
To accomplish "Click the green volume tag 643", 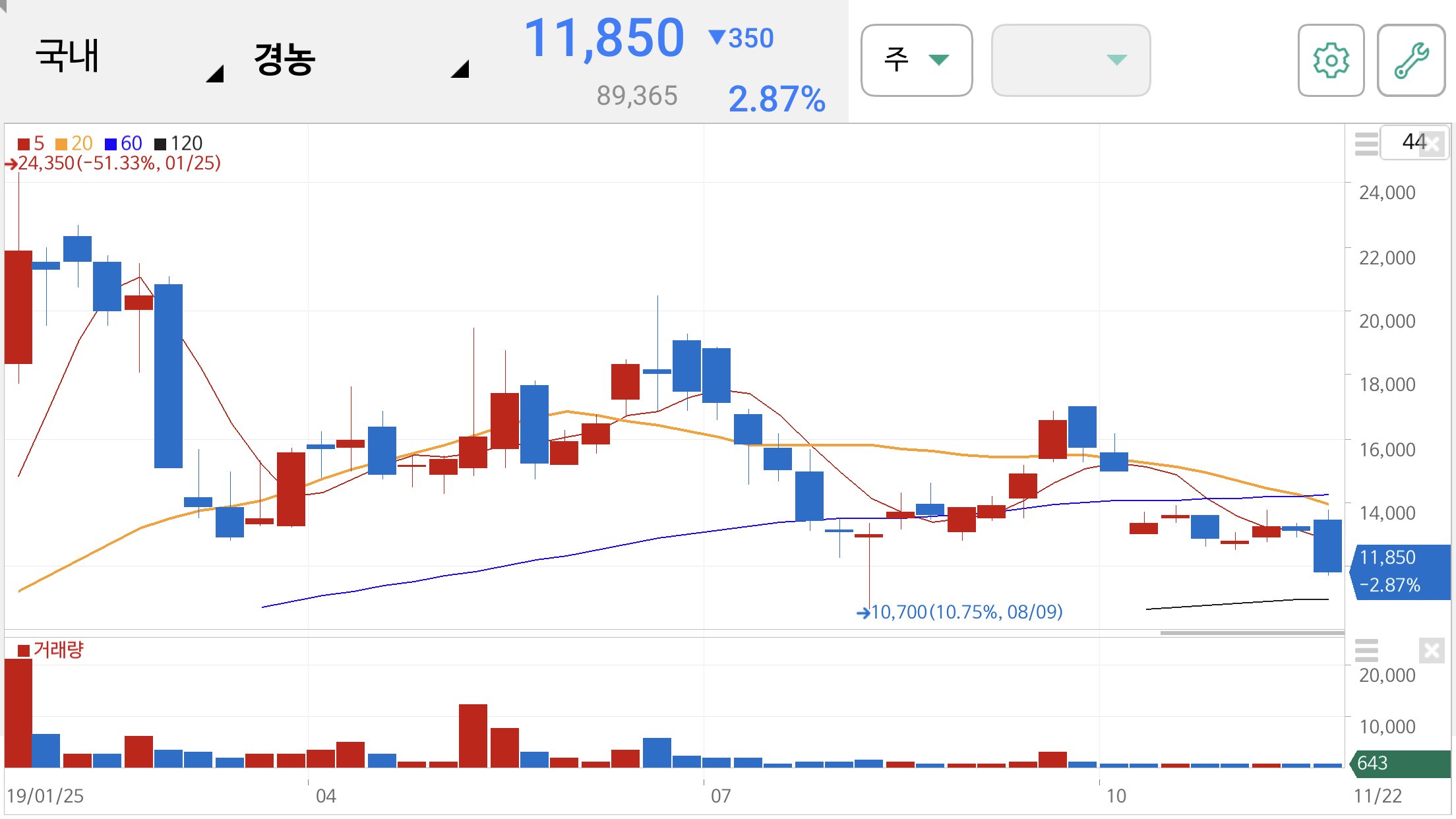I will pyautogui.click(x=1400, y=764).
